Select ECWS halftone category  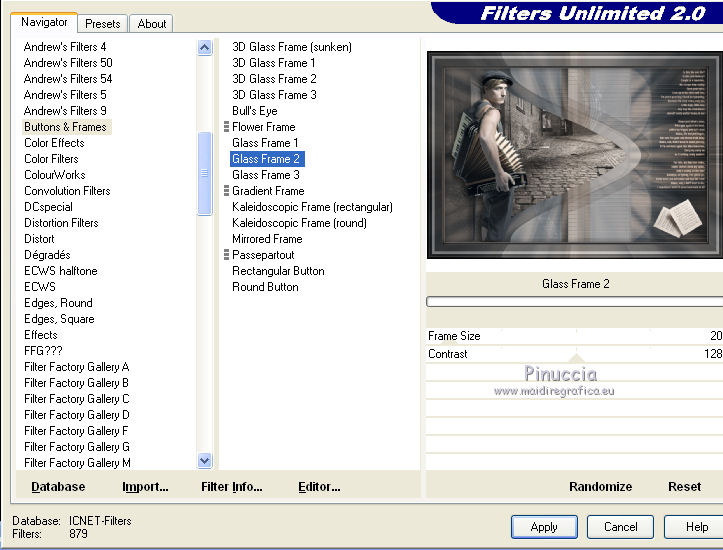coord(61,271)
